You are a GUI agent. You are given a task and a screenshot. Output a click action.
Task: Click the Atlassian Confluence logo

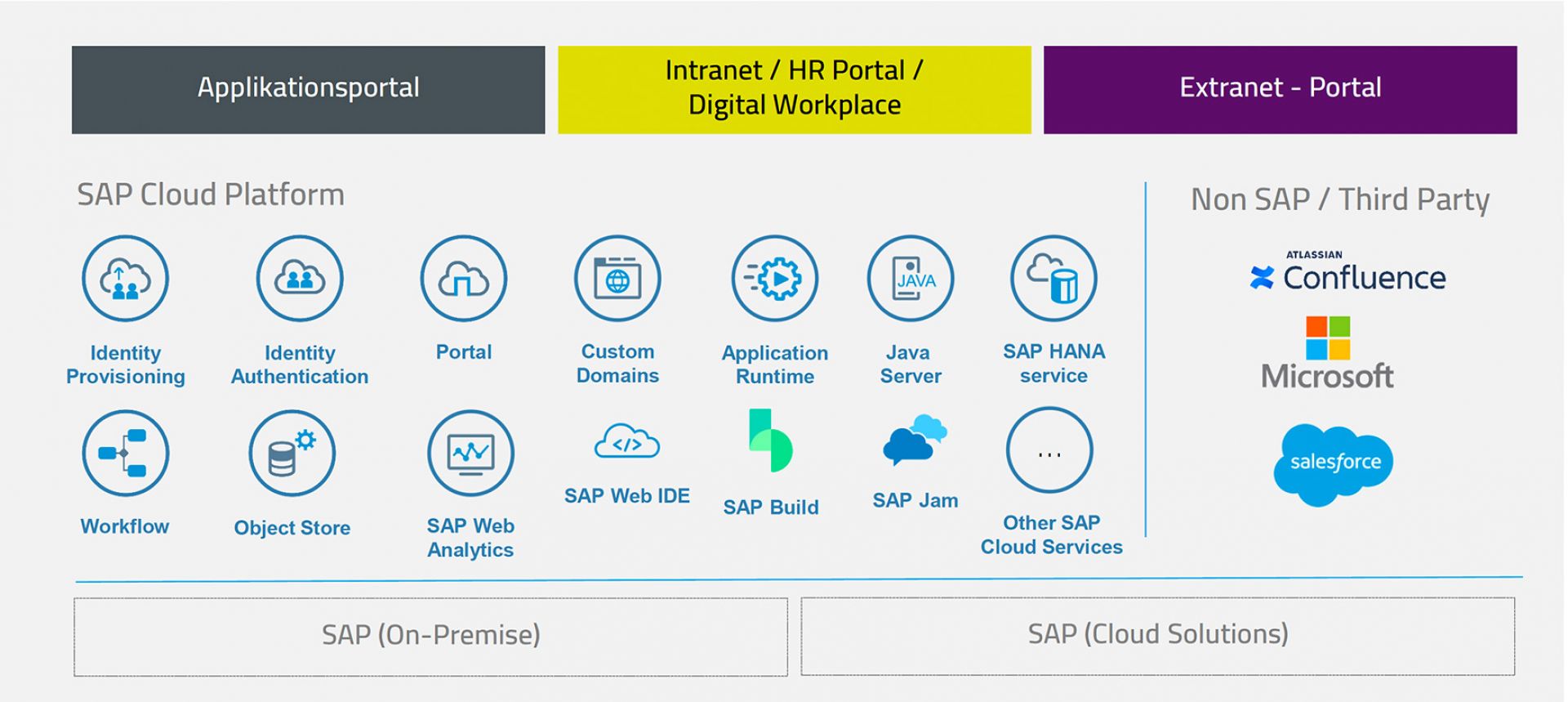(1347, 273)
